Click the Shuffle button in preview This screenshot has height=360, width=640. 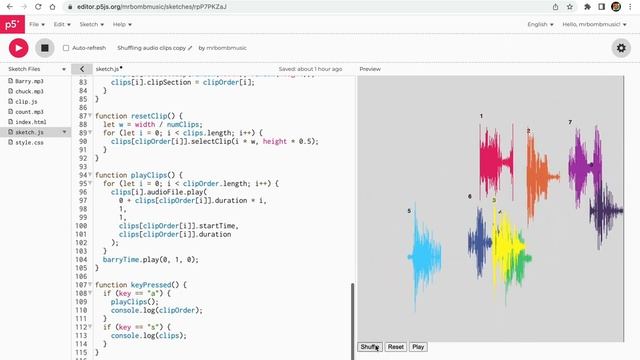click(x=370, y=347)
